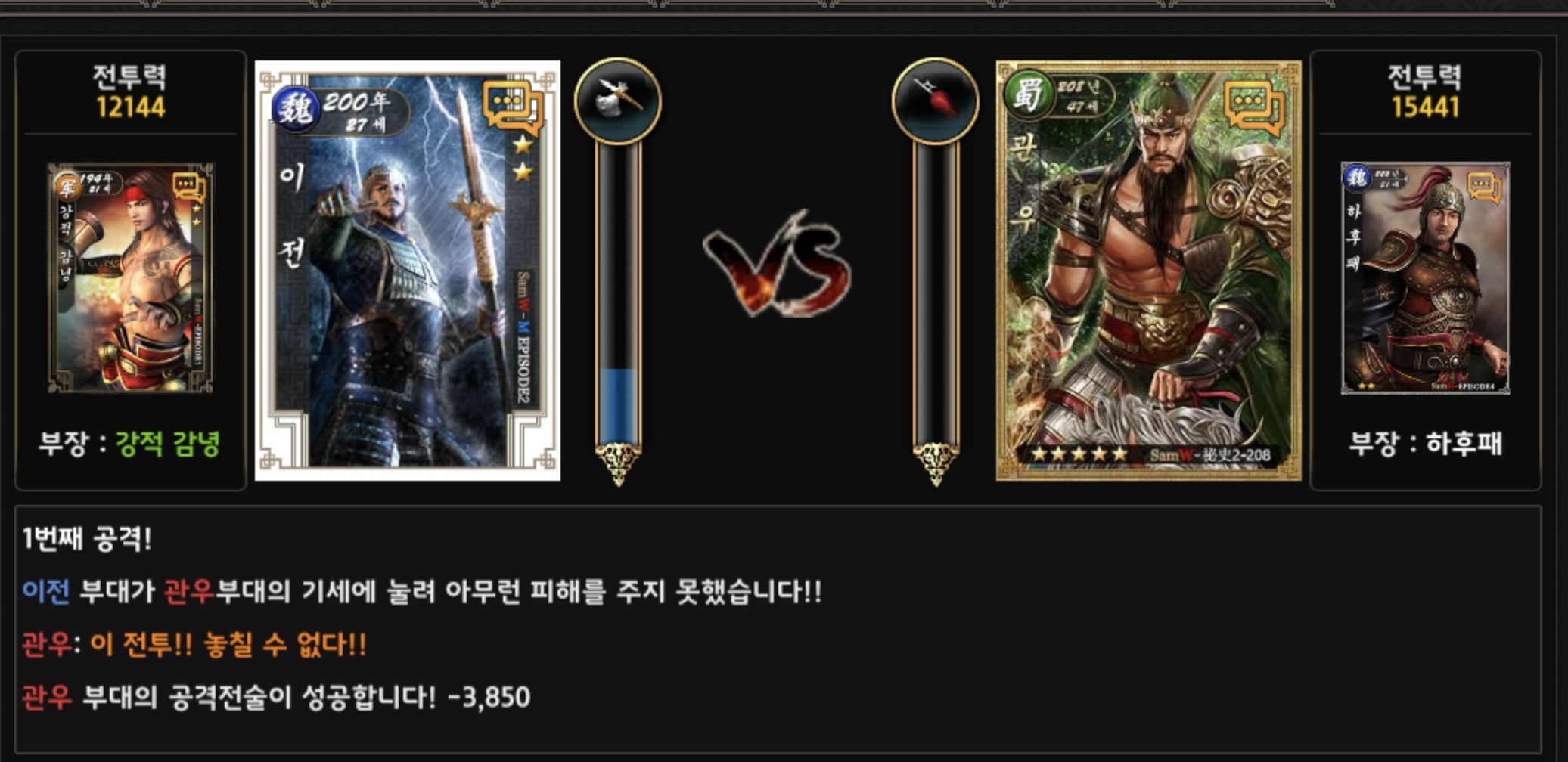Select the 이전 general card
This screenshot has width=1568, height=762.
pyautogui.click(x=408, y=271)
